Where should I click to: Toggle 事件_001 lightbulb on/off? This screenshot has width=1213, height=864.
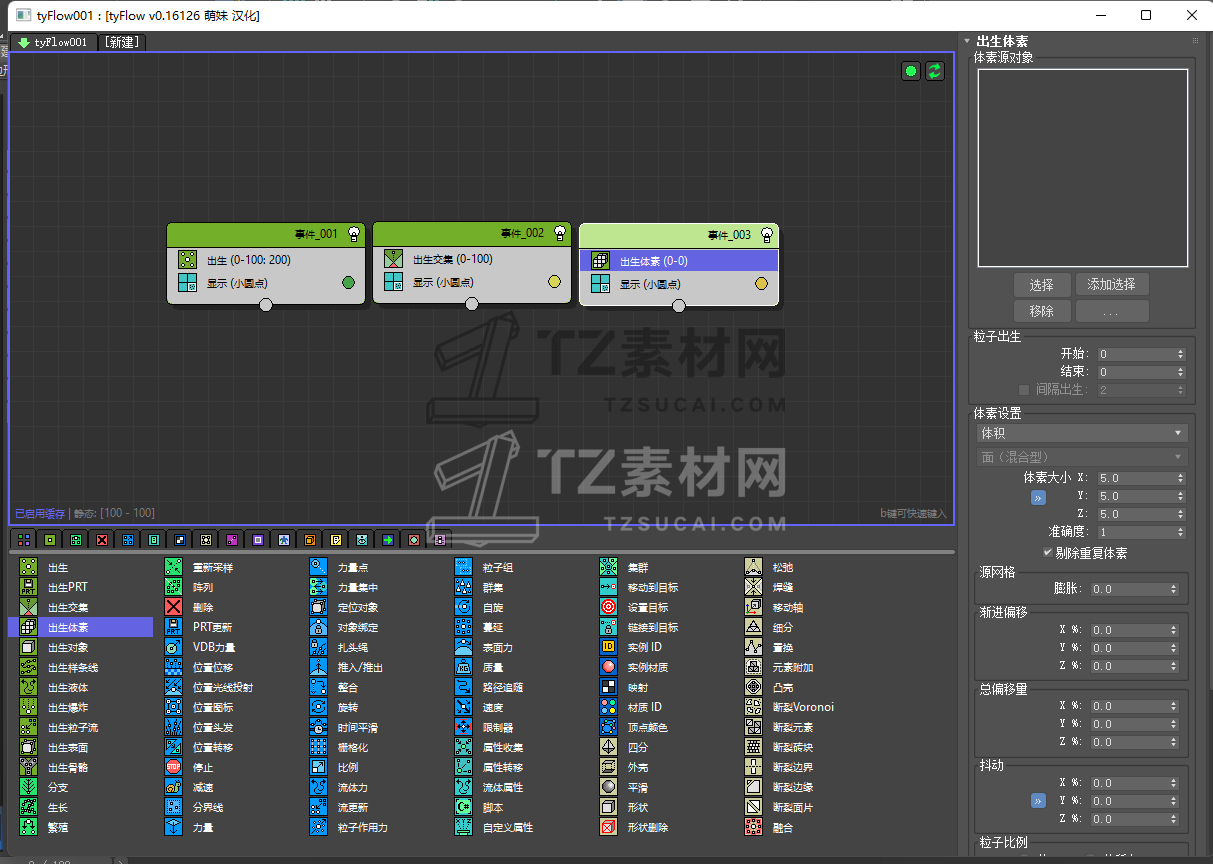click(x=354, y=234)
